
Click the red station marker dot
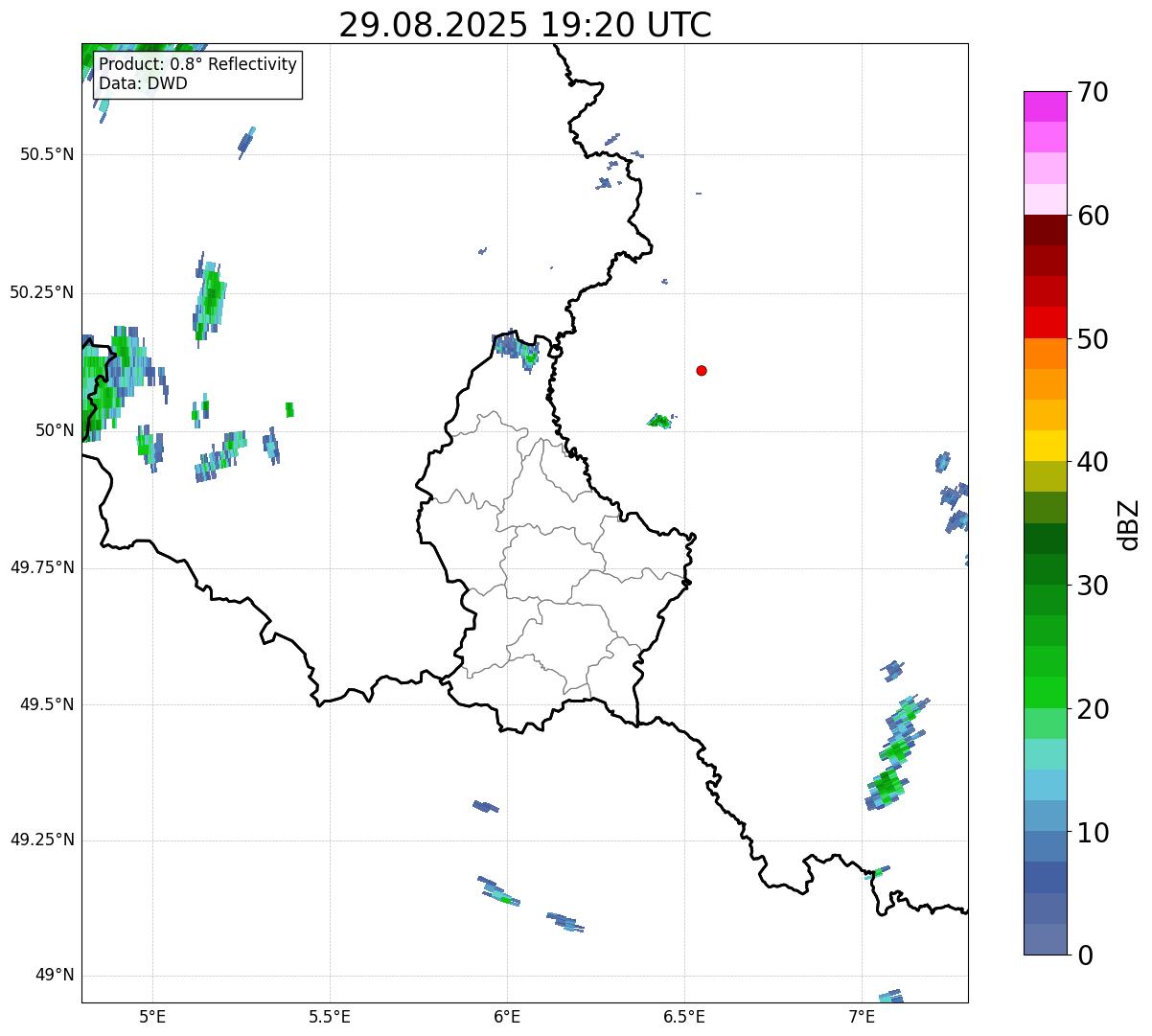[x=702, y=370]
